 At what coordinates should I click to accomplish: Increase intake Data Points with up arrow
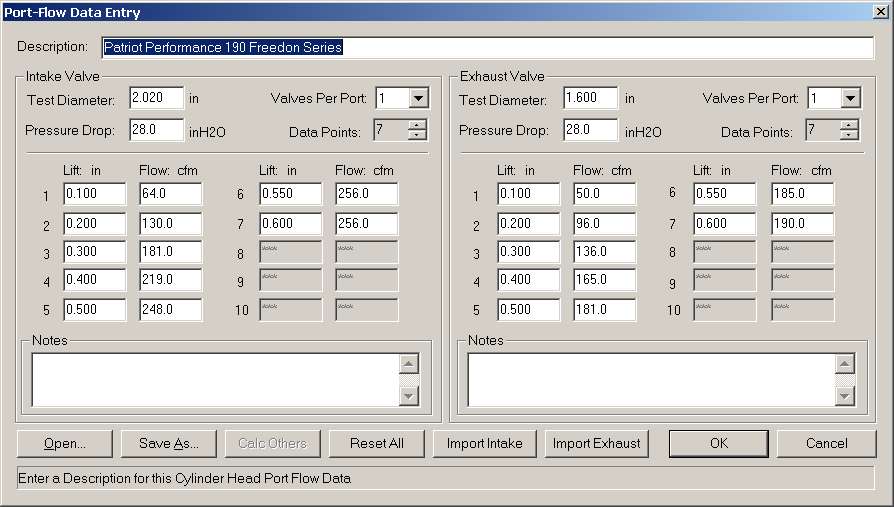(417, 125)
